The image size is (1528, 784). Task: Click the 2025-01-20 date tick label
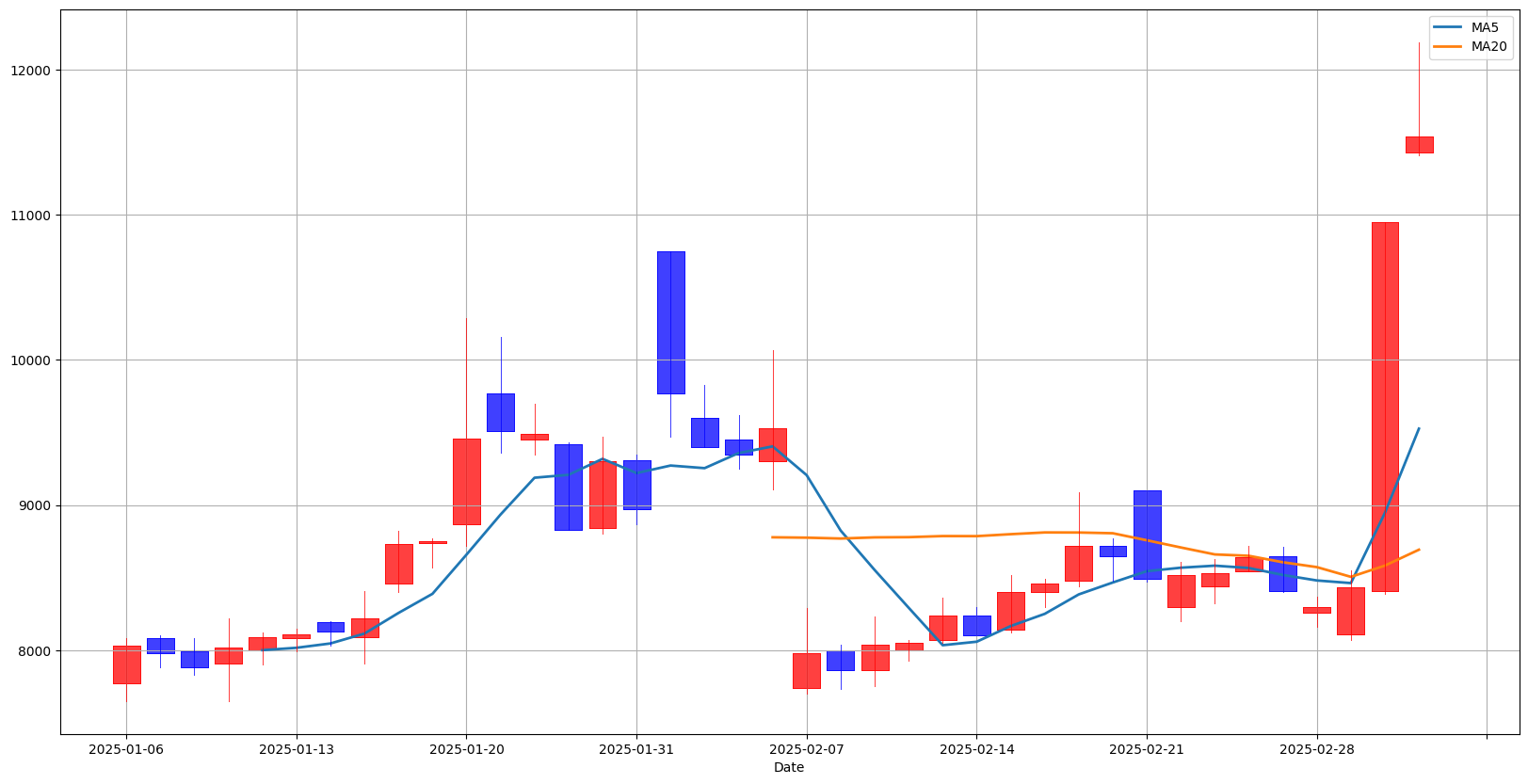pos(466,749)
